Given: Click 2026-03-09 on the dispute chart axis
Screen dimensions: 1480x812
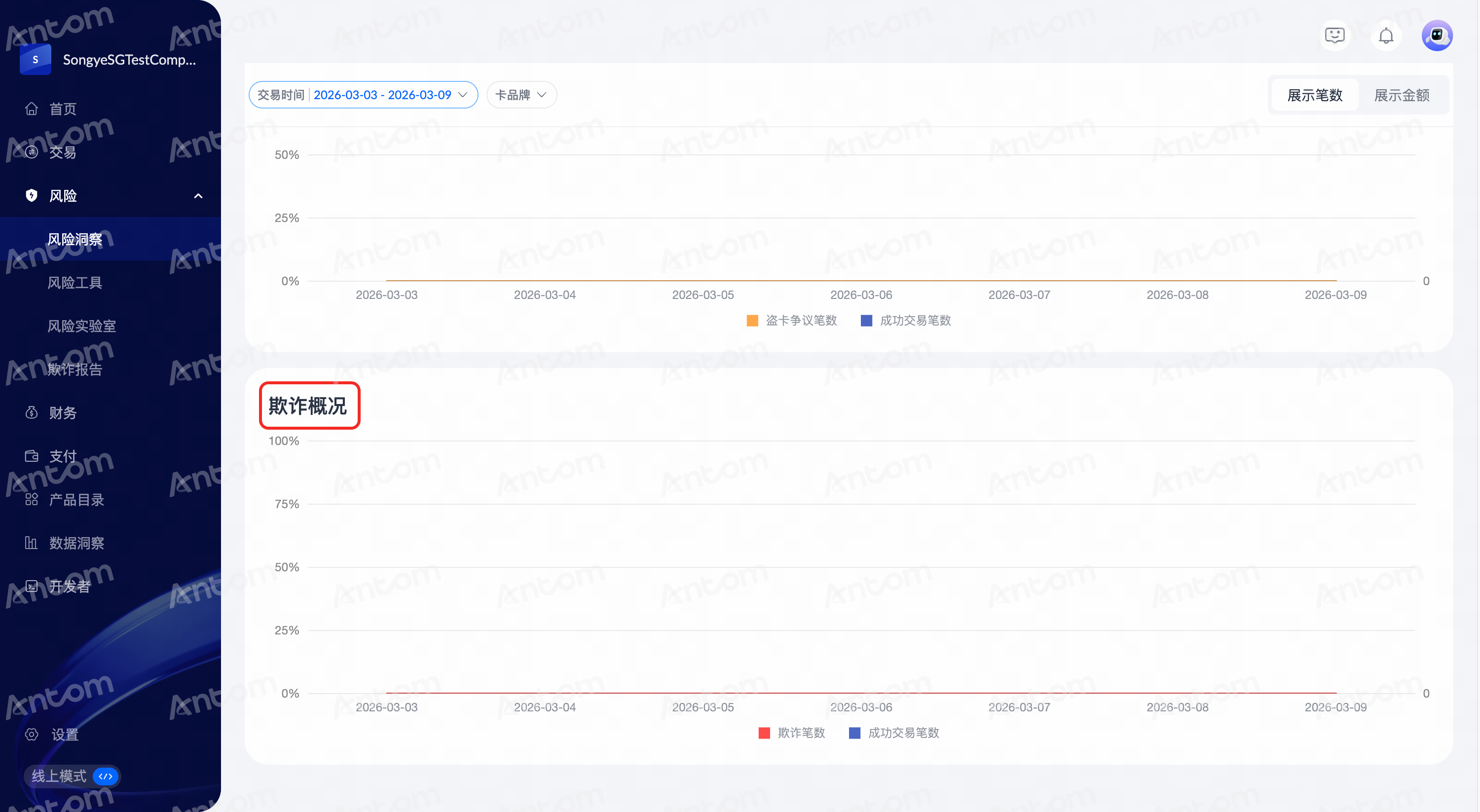Looking at the screenshot, I should click(x=1335, y=295).
